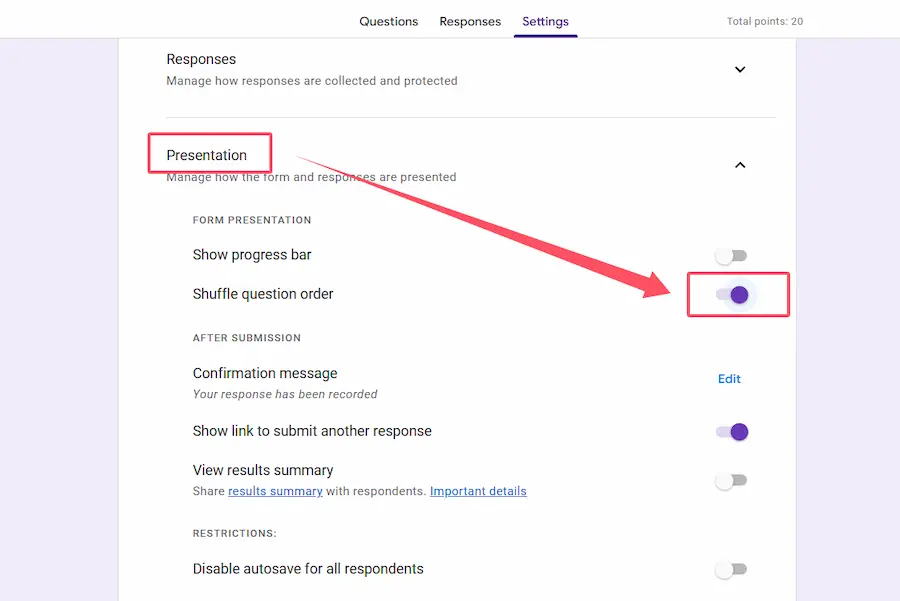This screenshot has height=601, width=900.
Task: Open the Important details link
Action: pos(478,491)
